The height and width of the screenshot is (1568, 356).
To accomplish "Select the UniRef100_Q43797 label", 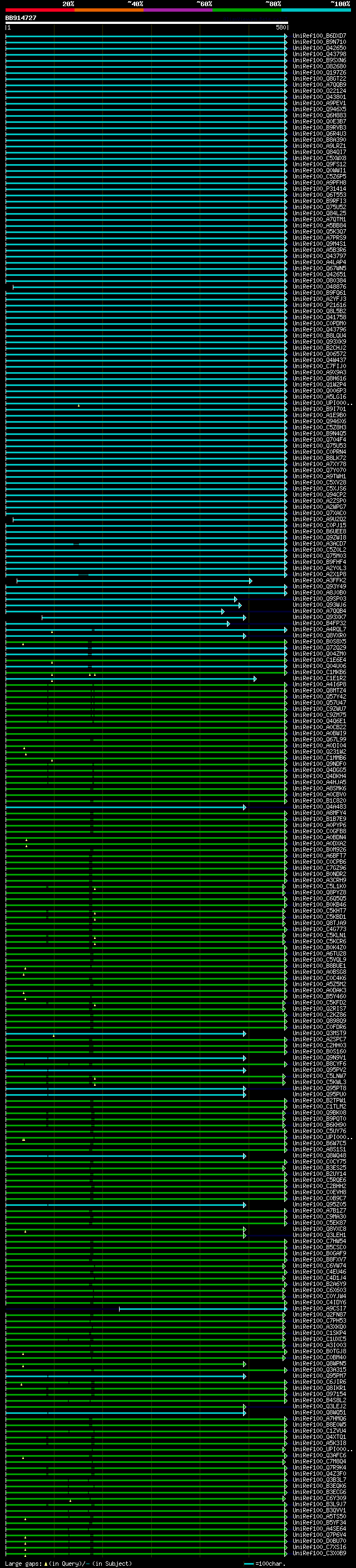I will pyautogui.click(x=319, y=256).
